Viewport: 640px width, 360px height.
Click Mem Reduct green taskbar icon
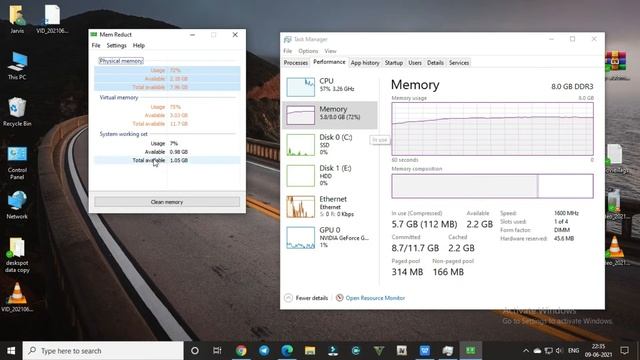point(471,351)
